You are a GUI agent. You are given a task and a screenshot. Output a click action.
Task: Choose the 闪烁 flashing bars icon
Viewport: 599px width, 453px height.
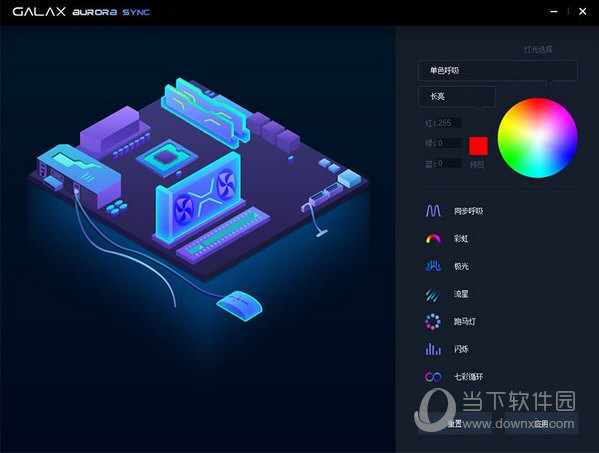pyautogui.click(x=433, y=349)
